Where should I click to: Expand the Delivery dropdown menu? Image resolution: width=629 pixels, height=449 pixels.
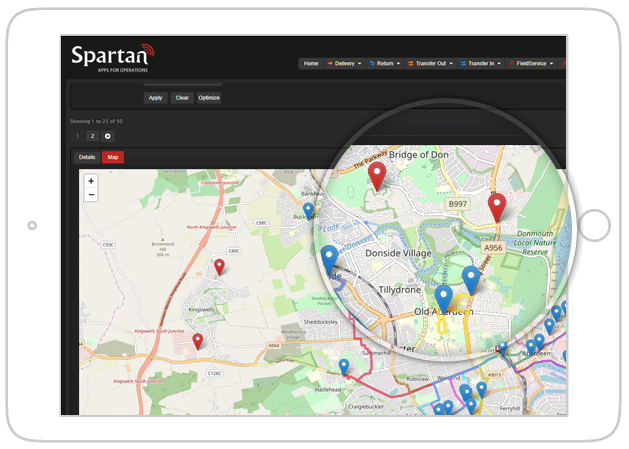(x=344, y=63)
